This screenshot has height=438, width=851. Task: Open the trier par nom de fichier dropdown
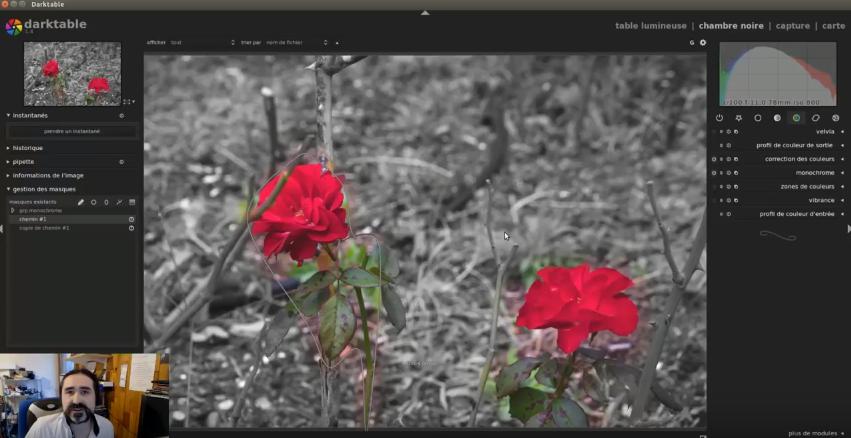[296, 42]
